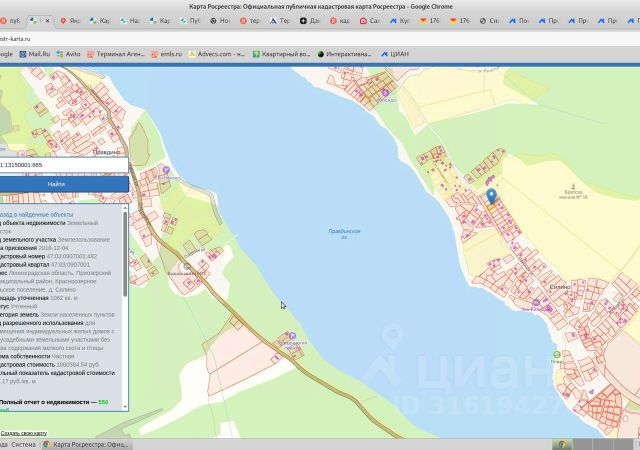The image size is (640, 450).
Task: Open the Терминал Аген... bookmark
Action: (116, 54)
